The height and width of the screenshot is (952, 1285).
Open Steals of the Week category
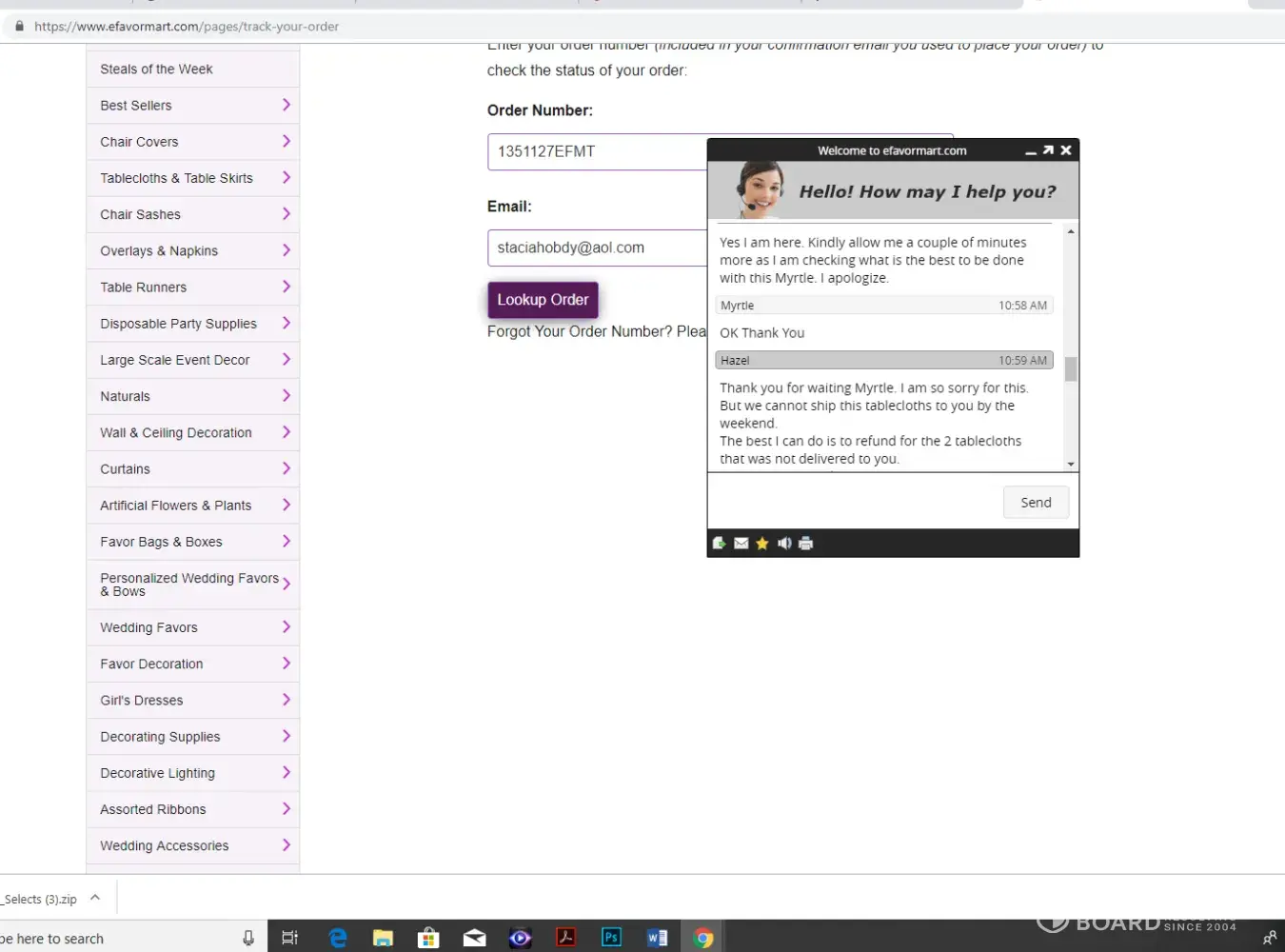(157, 69)
